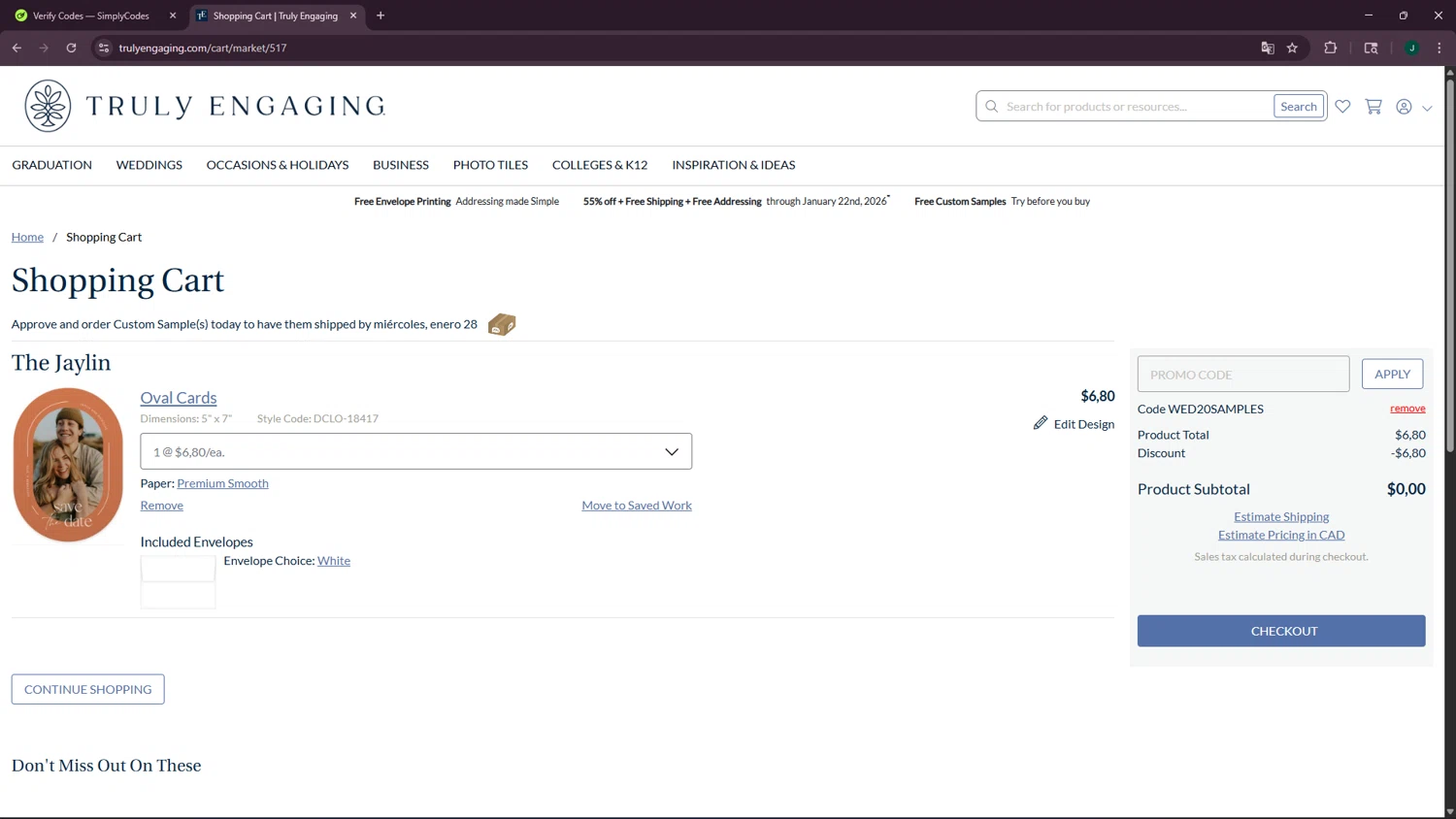Click into the Promo Code field
This screenshot has width=1456, height=819.
coord(1243,374)
